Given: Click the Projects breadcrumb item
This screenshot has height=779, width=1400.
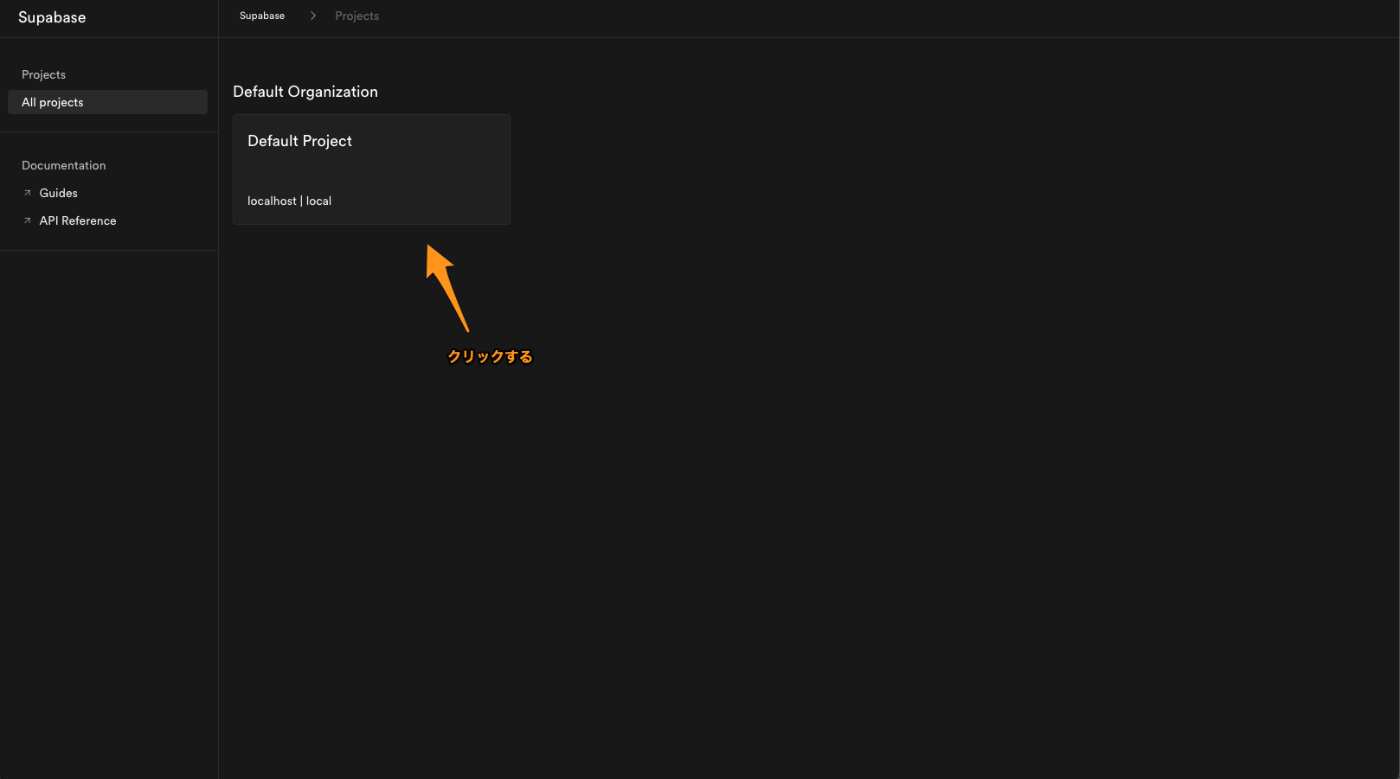Looking at the screenshot, I should click(357, 16).
